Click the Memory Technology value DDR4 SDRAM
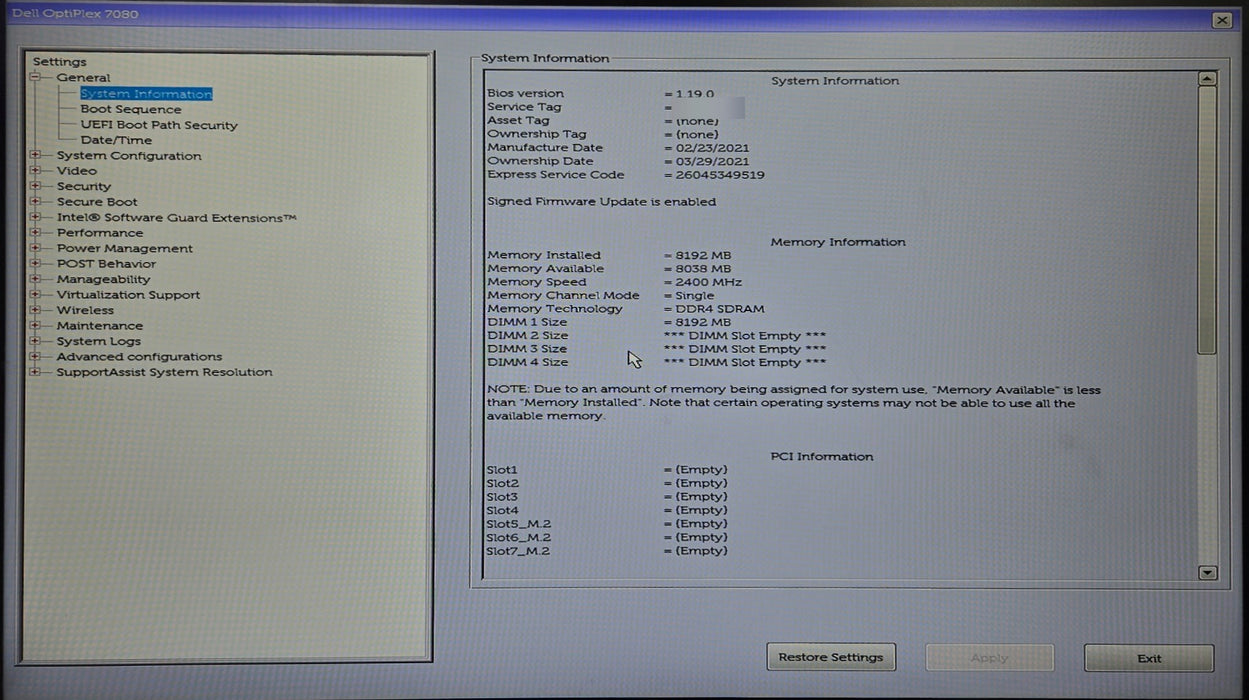 tap(720, 309)
